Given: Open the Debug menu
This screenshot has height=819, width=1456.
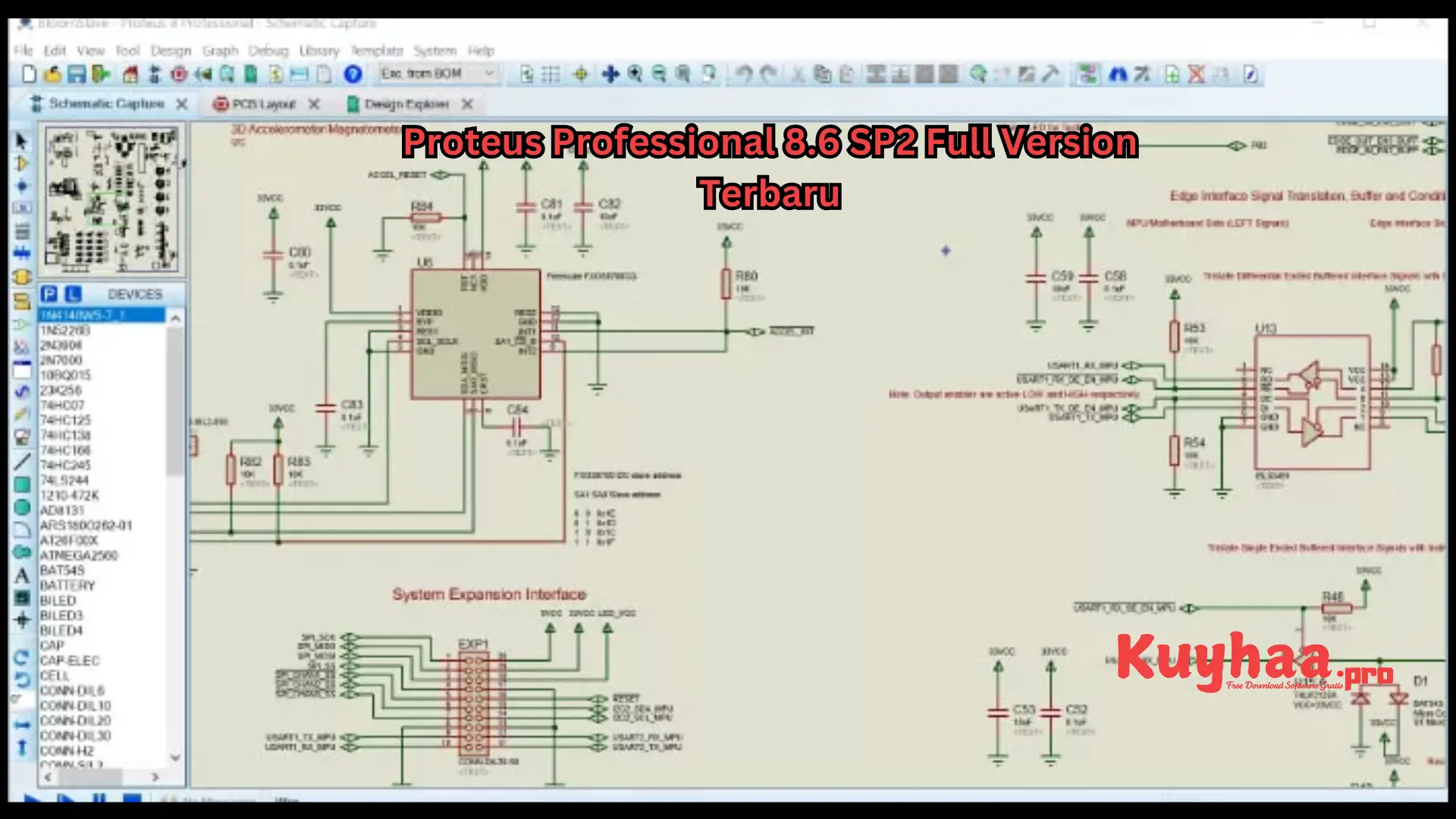Looking at the screenshot, I should coord(268,51).
